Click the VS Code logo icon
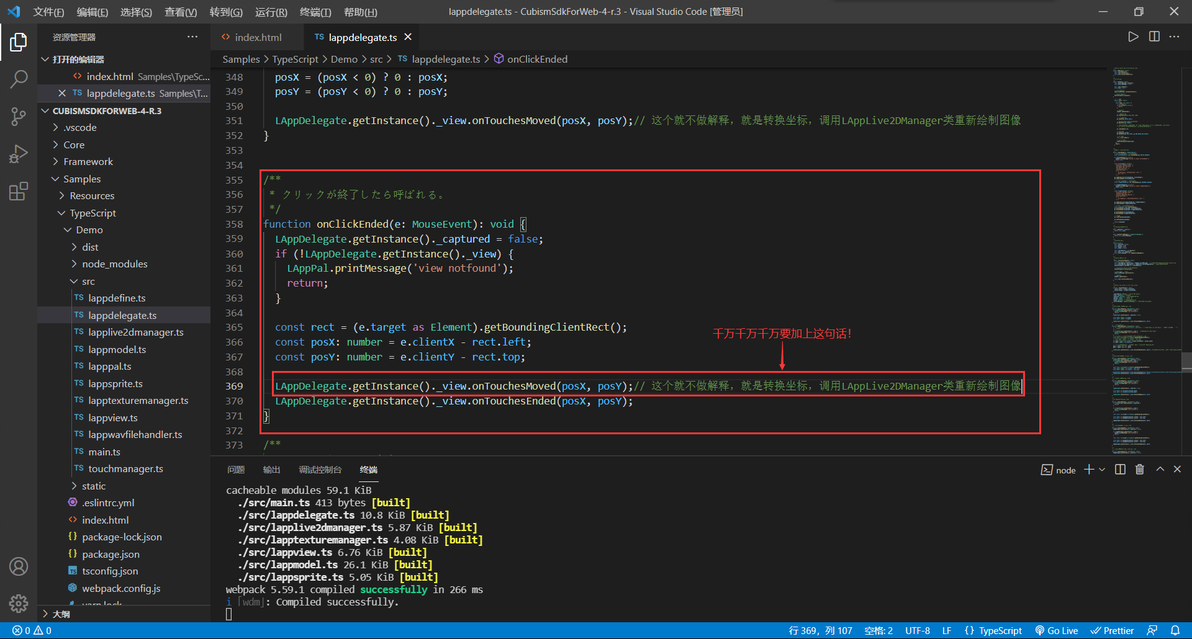This screenshot has width=1192, height=639. [x=14, y=11]
